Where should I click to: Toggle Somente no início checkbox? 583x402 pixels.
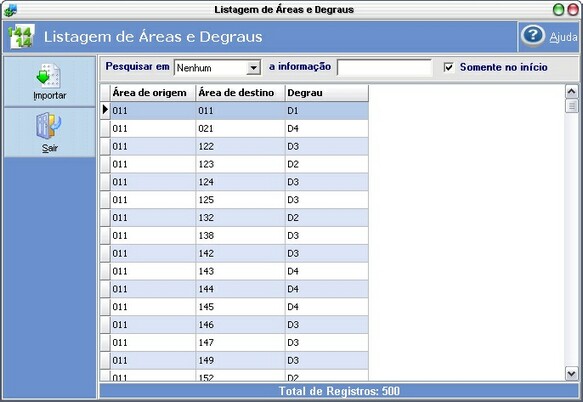(449, 67)
